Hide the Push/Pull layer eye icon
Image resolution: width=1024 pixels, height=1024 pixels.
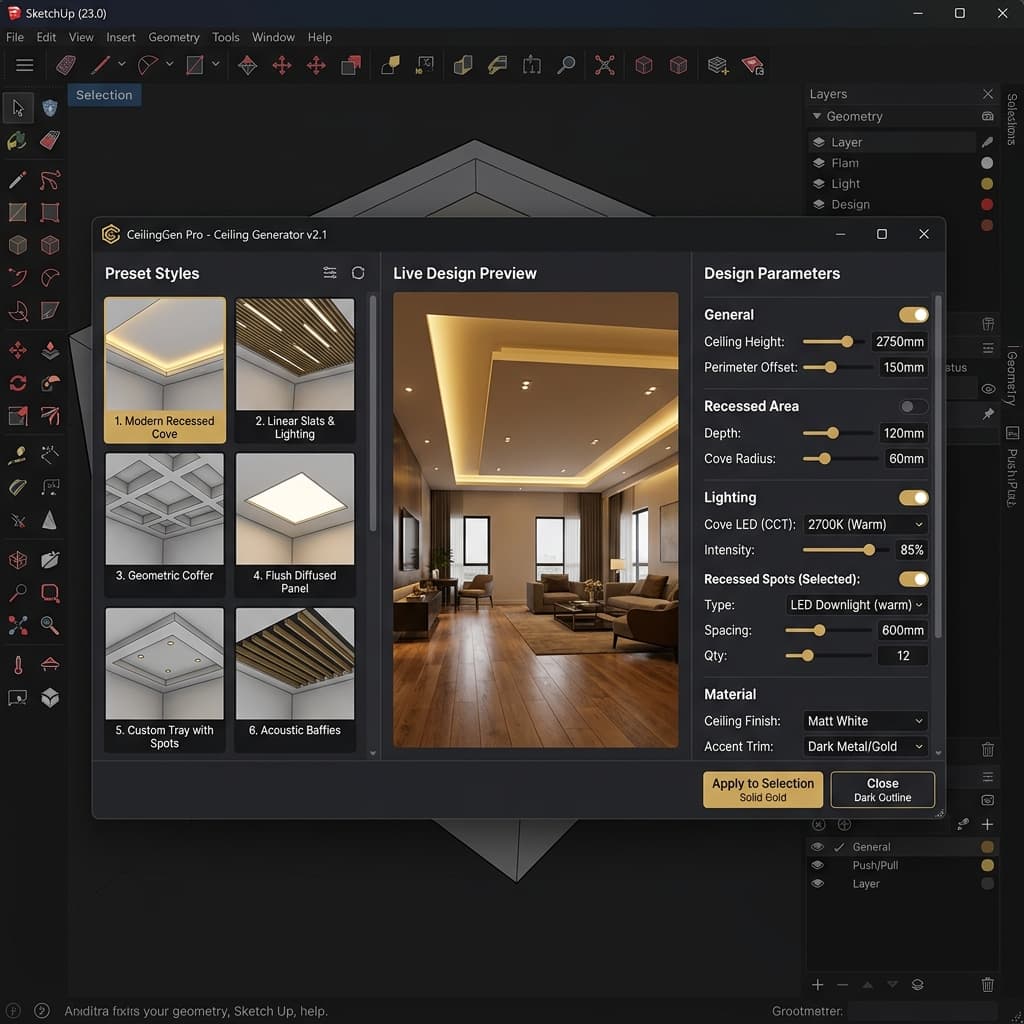pos(817,865)
